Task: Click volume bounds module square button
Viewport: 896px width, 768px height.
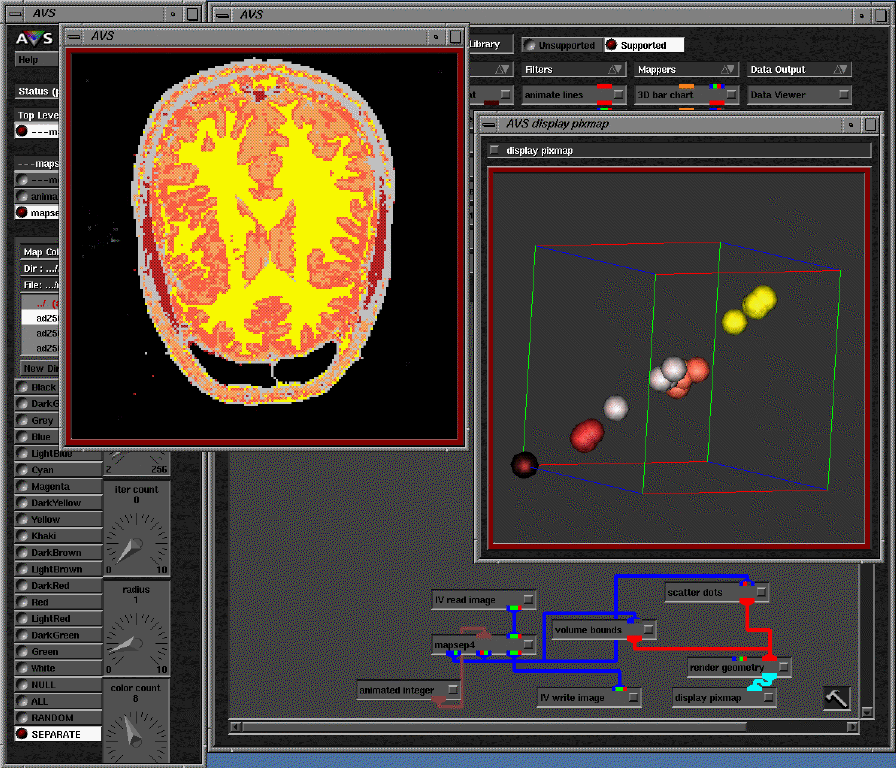Action: [649, 629]
